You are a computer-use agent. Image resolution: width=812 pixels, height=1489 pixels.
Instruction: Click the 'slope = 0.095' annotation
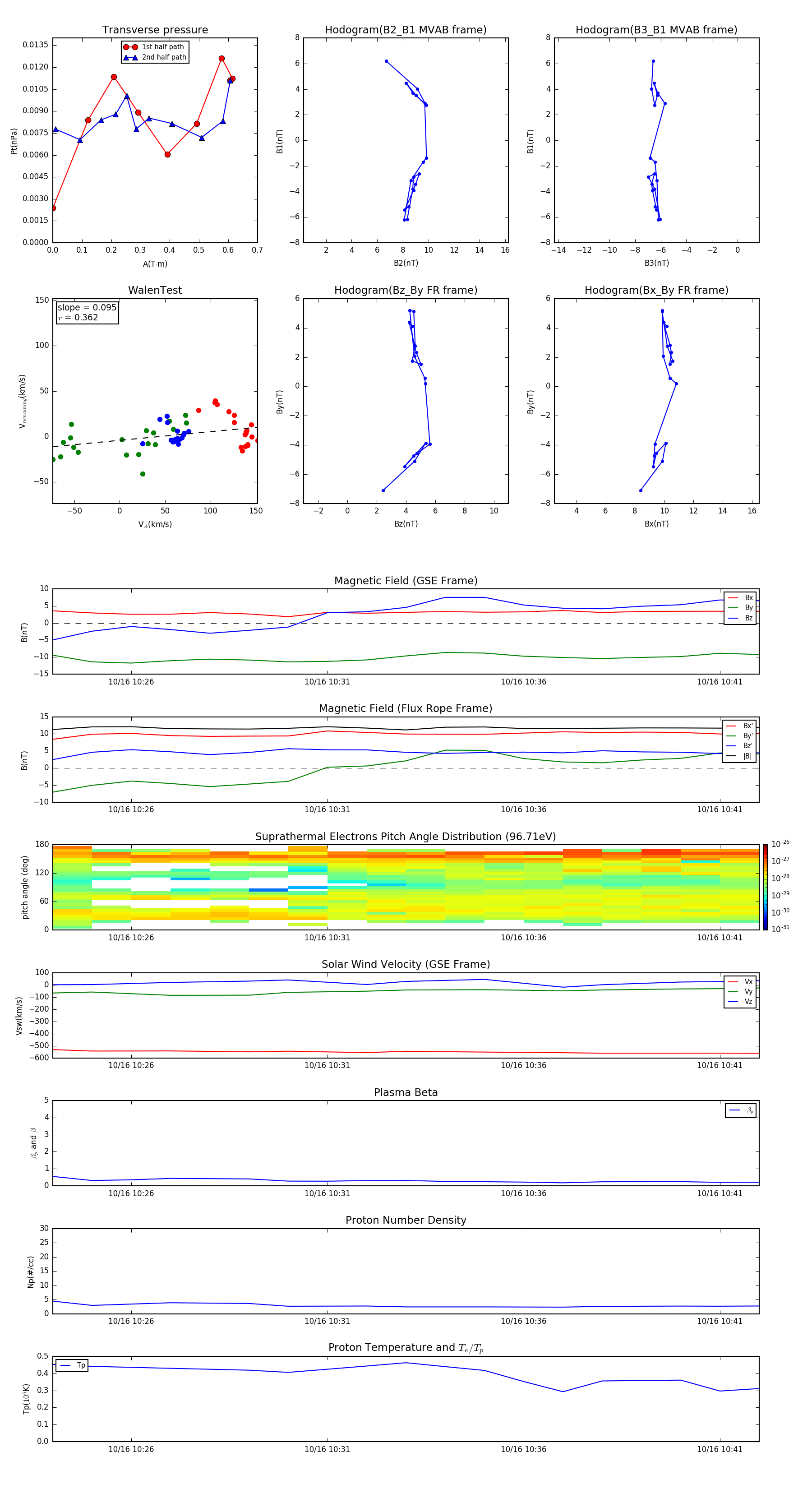coord(87,308)
